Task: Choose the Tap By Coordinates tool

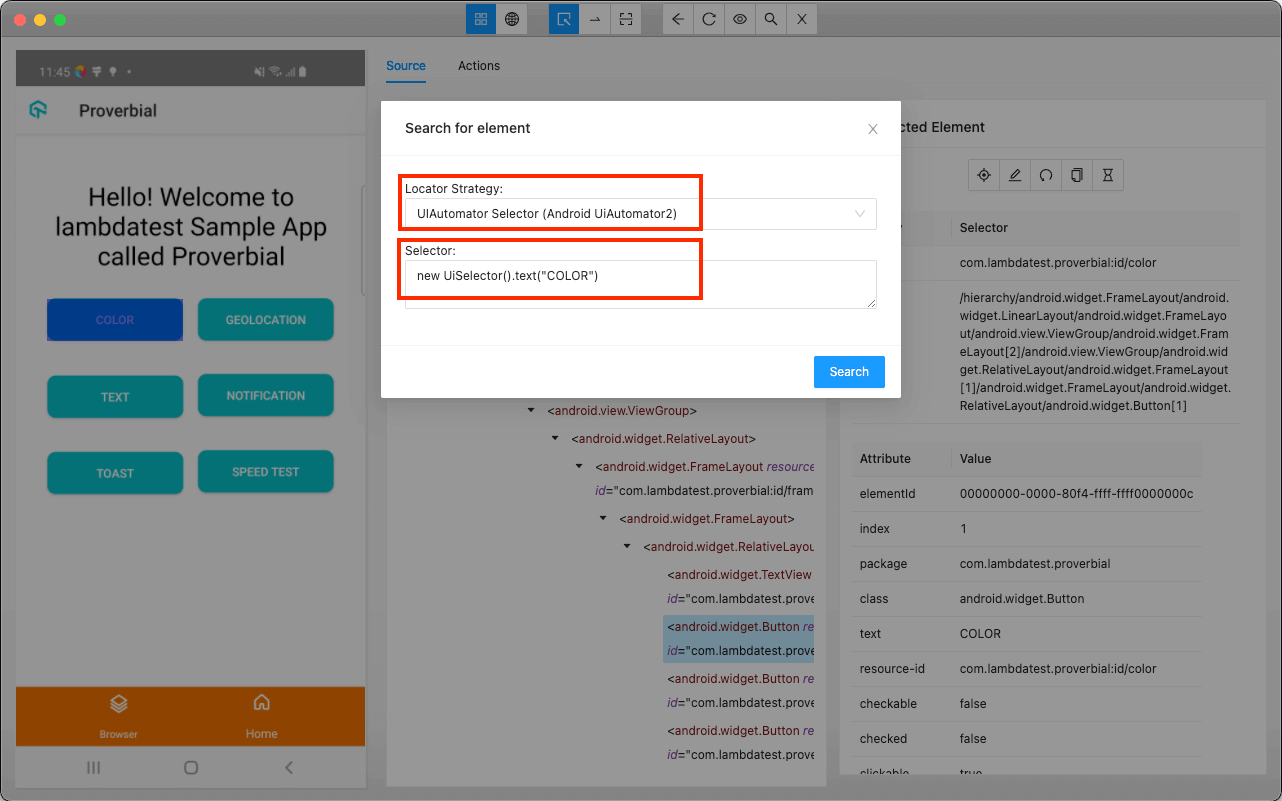Action: point(627,18)
